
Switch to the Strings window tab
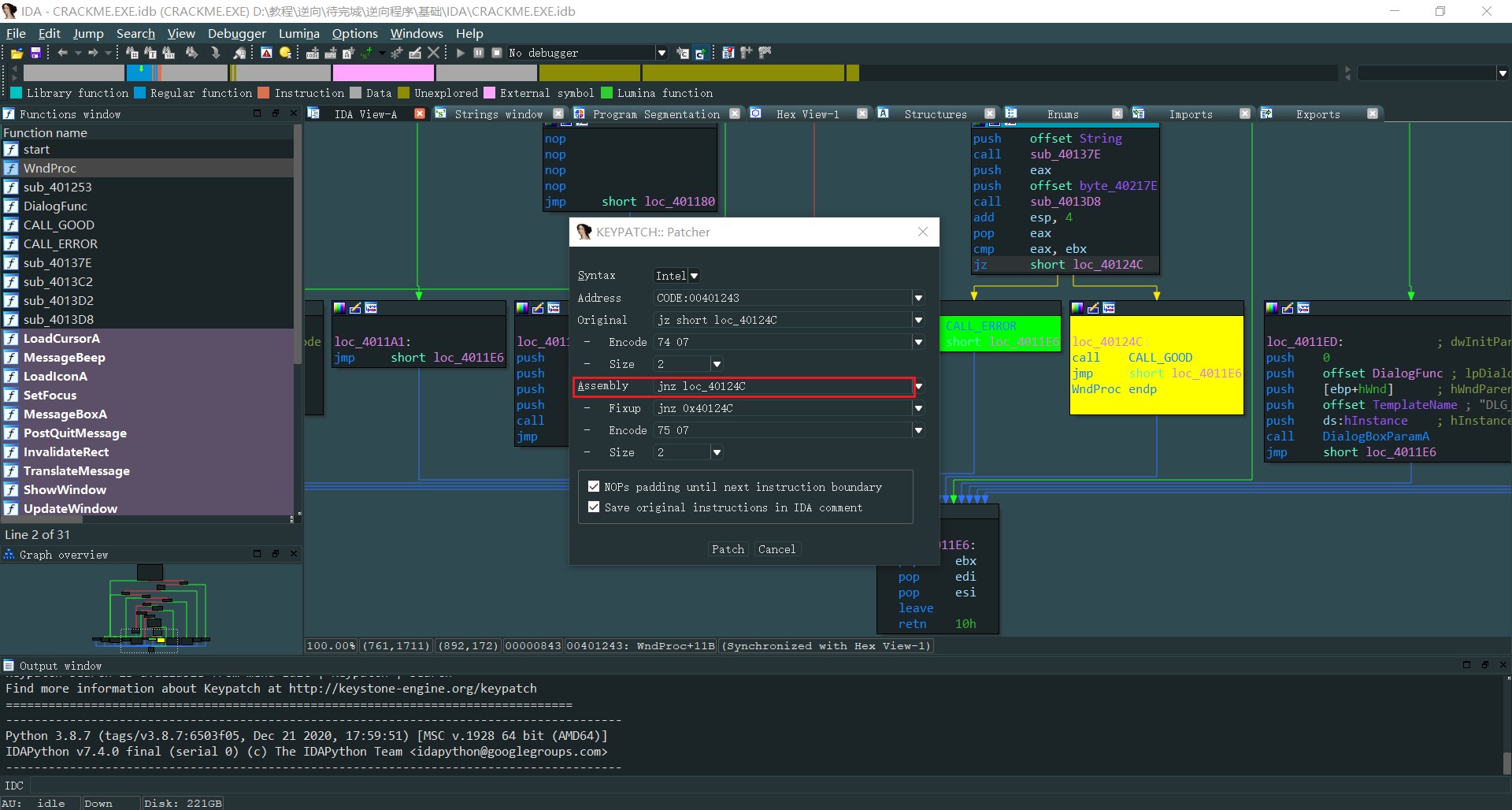498,114
